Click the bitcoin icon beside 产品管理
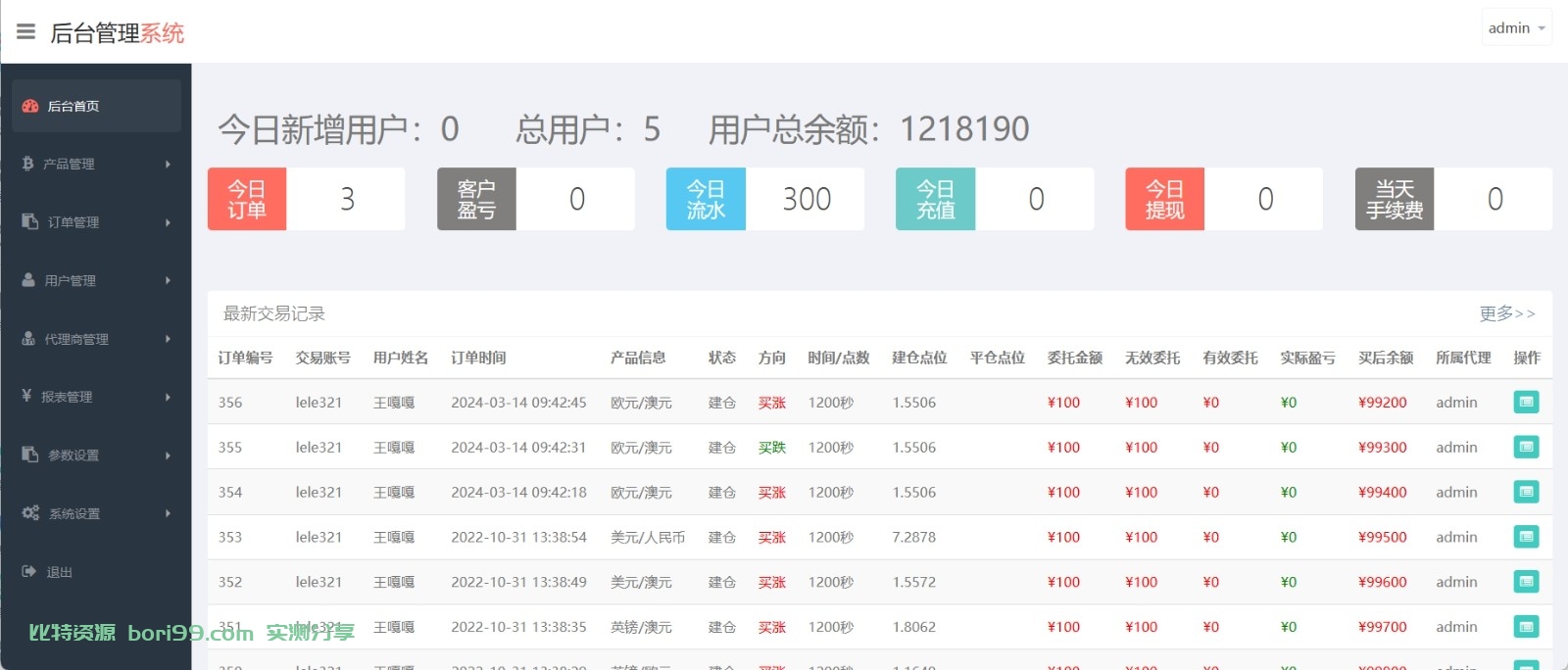 [27, 164]
